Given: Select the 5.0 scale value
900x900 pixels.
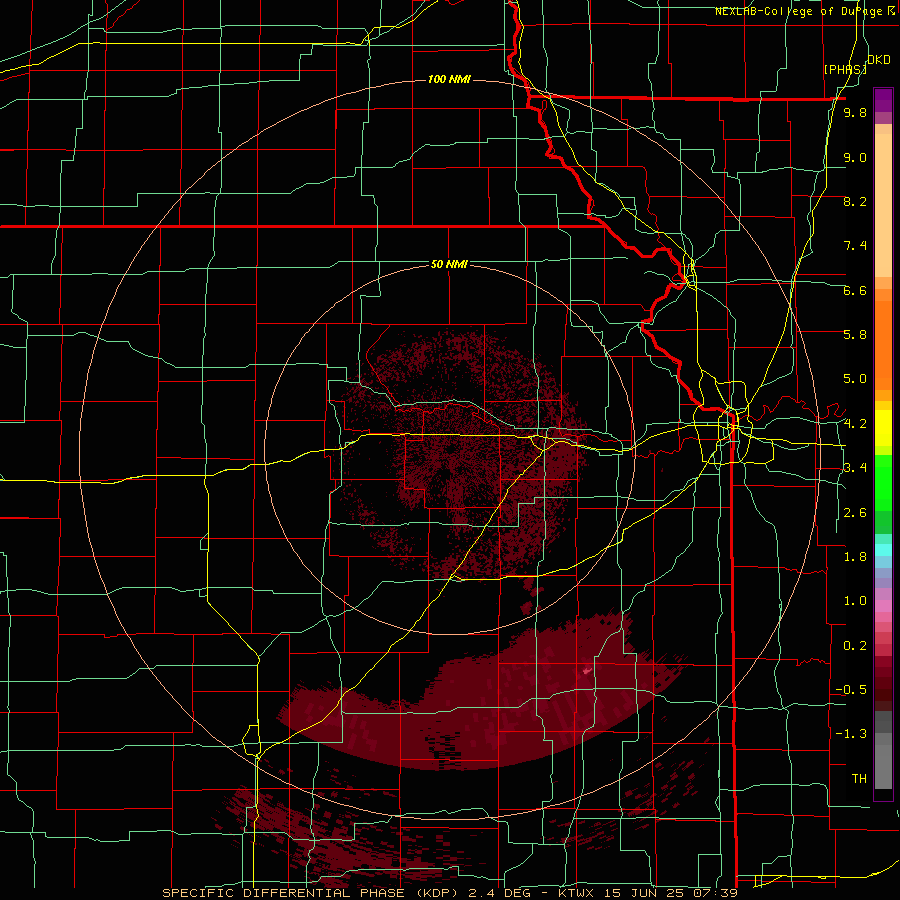Looking at the screenshot, I should (855, 379).
